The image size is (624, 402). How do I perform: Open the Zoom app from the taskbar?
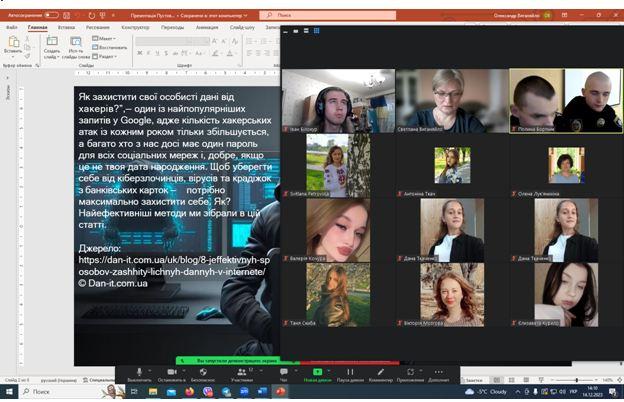pos(244,392)
